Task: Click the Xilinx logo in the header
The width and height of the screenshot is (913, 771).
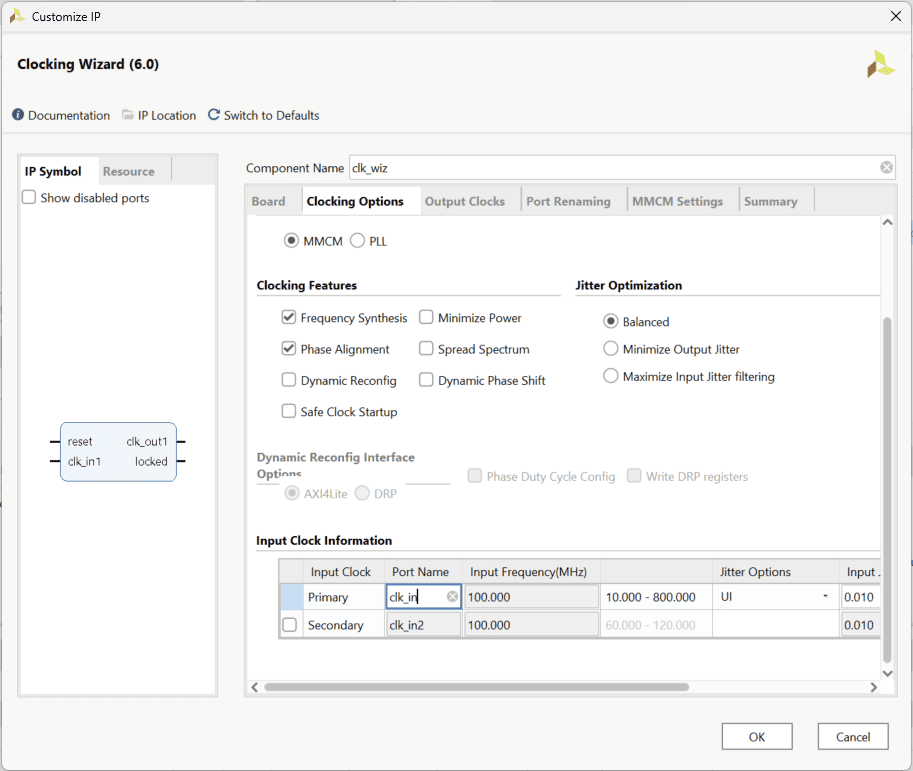Action: [880, 64]
